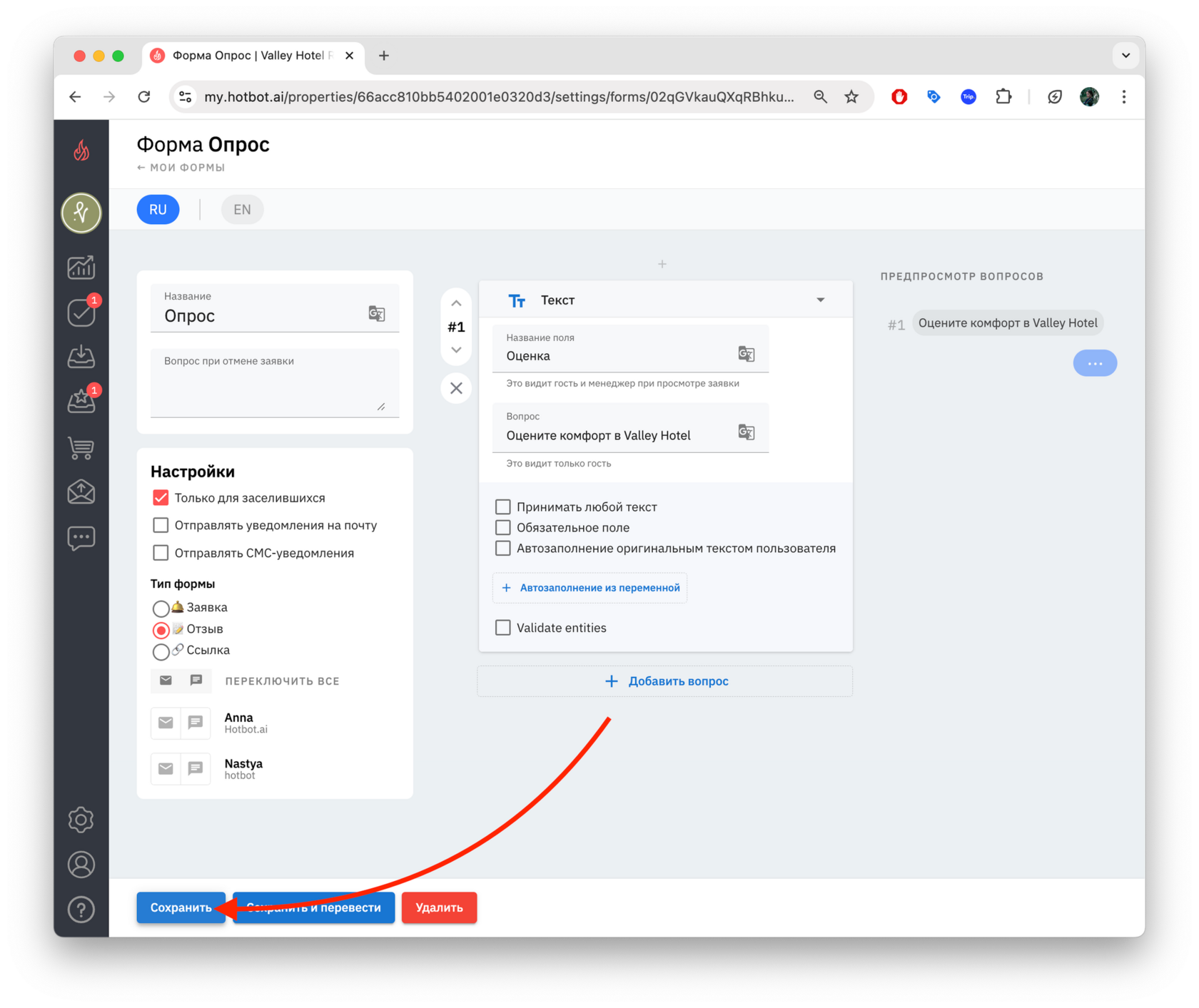Click preview bubble Оцените комфорт в Valley Hotel
Image resolution: width=1199 pixels, height=1008 pixels.
pyautogui.click(x=1008, y=323)
